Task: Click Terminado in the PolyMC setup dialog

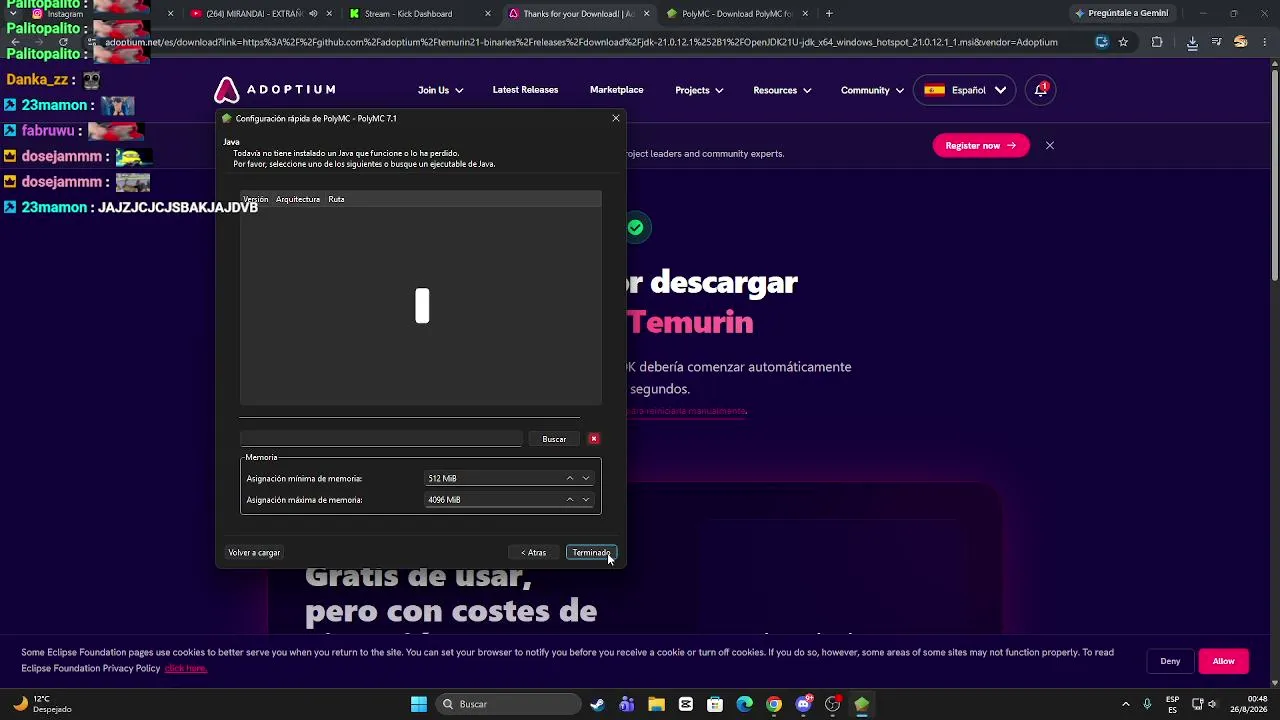Action: [591, 552]
